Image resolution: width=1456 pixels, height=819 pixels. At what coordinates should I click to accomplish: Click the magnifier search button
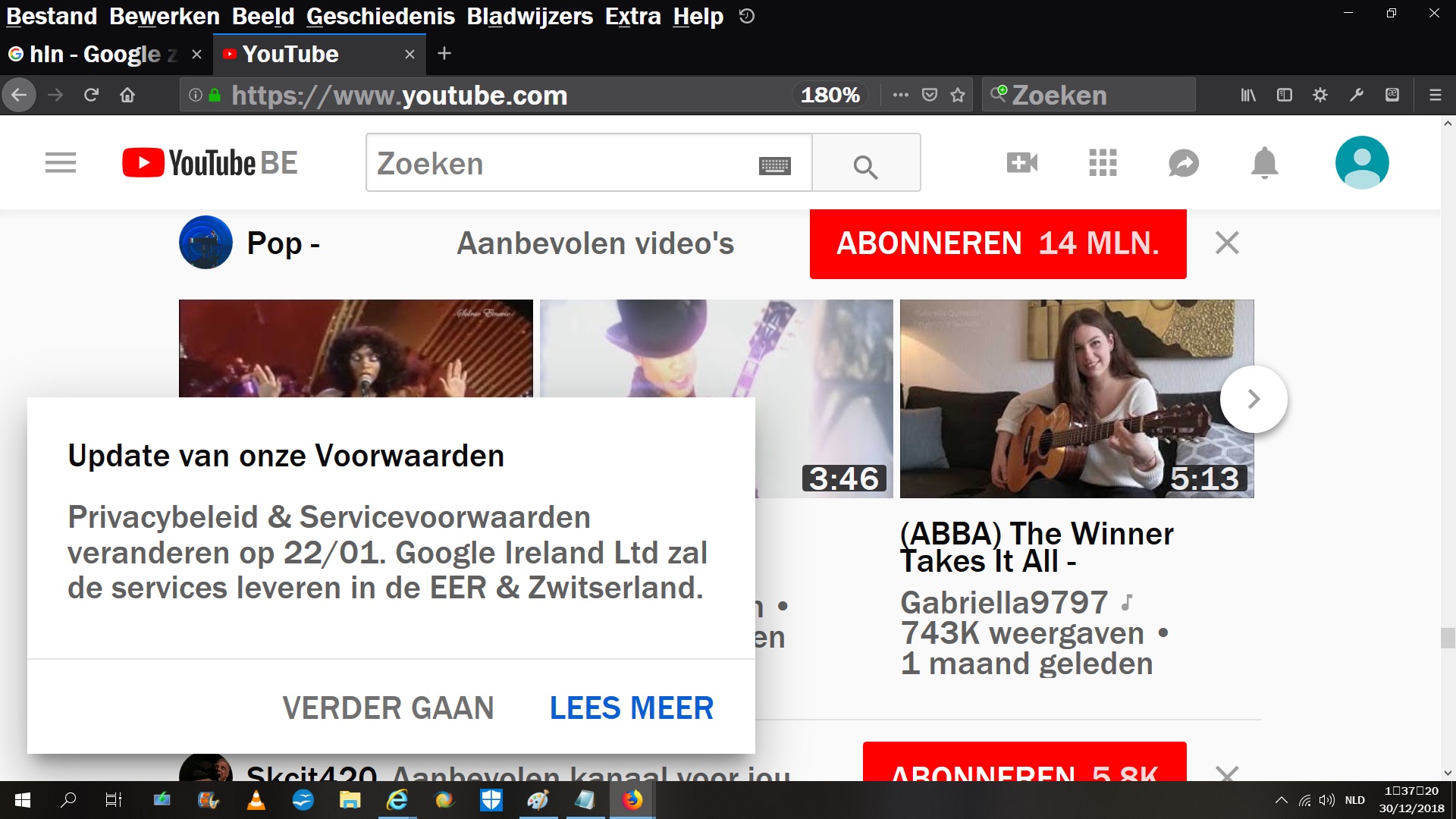pyautogui.click(x=865, y=165)
